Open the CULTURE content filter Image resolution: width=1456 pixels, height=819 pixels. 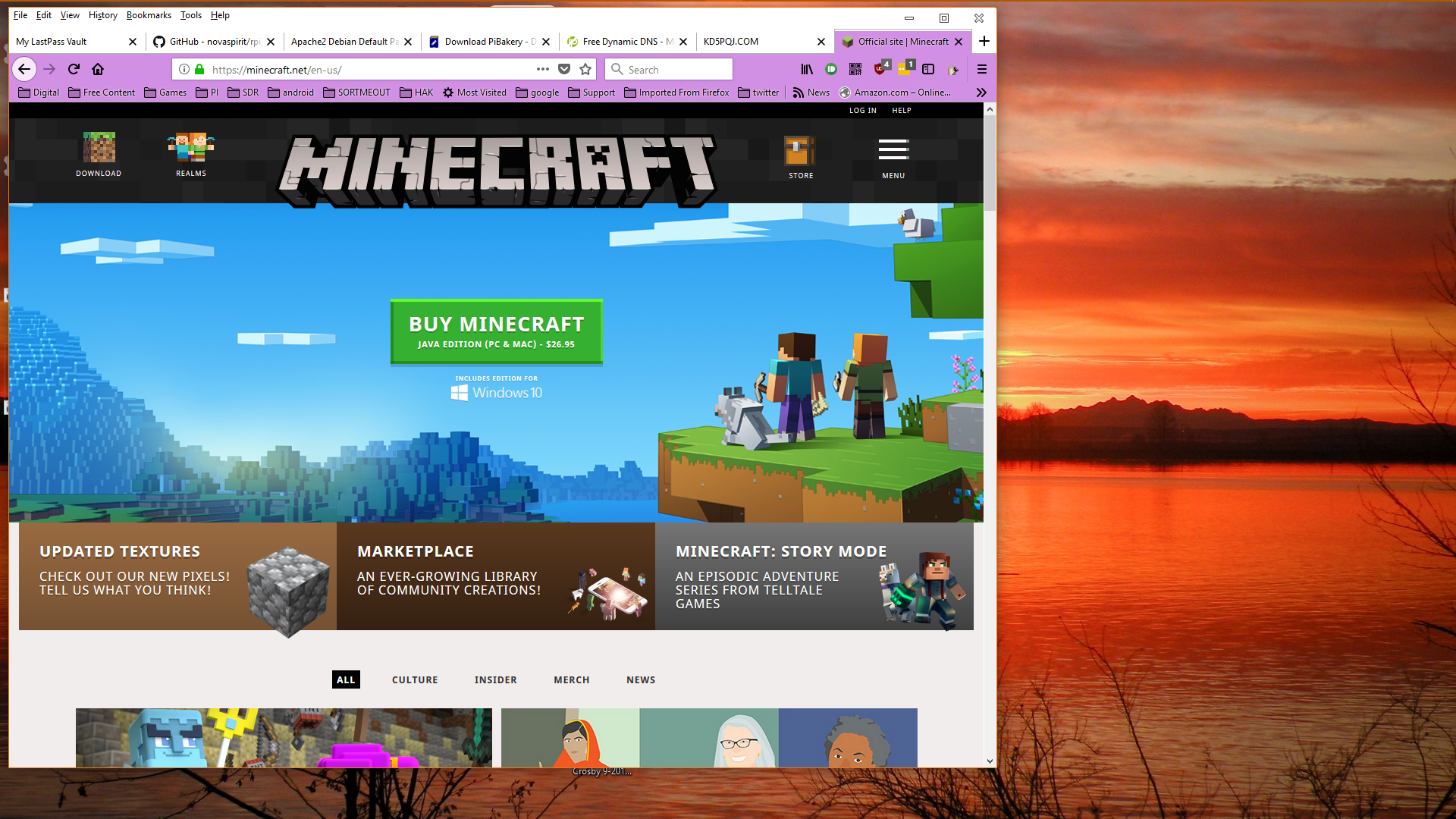coord(414,679)
